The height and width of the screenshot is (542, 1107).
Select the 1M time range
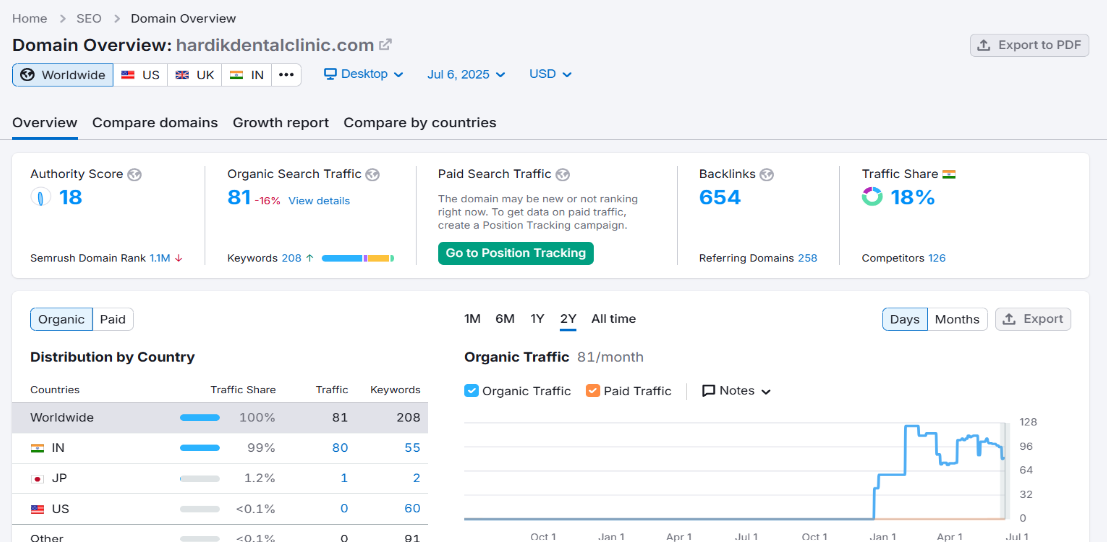point(472,319)
